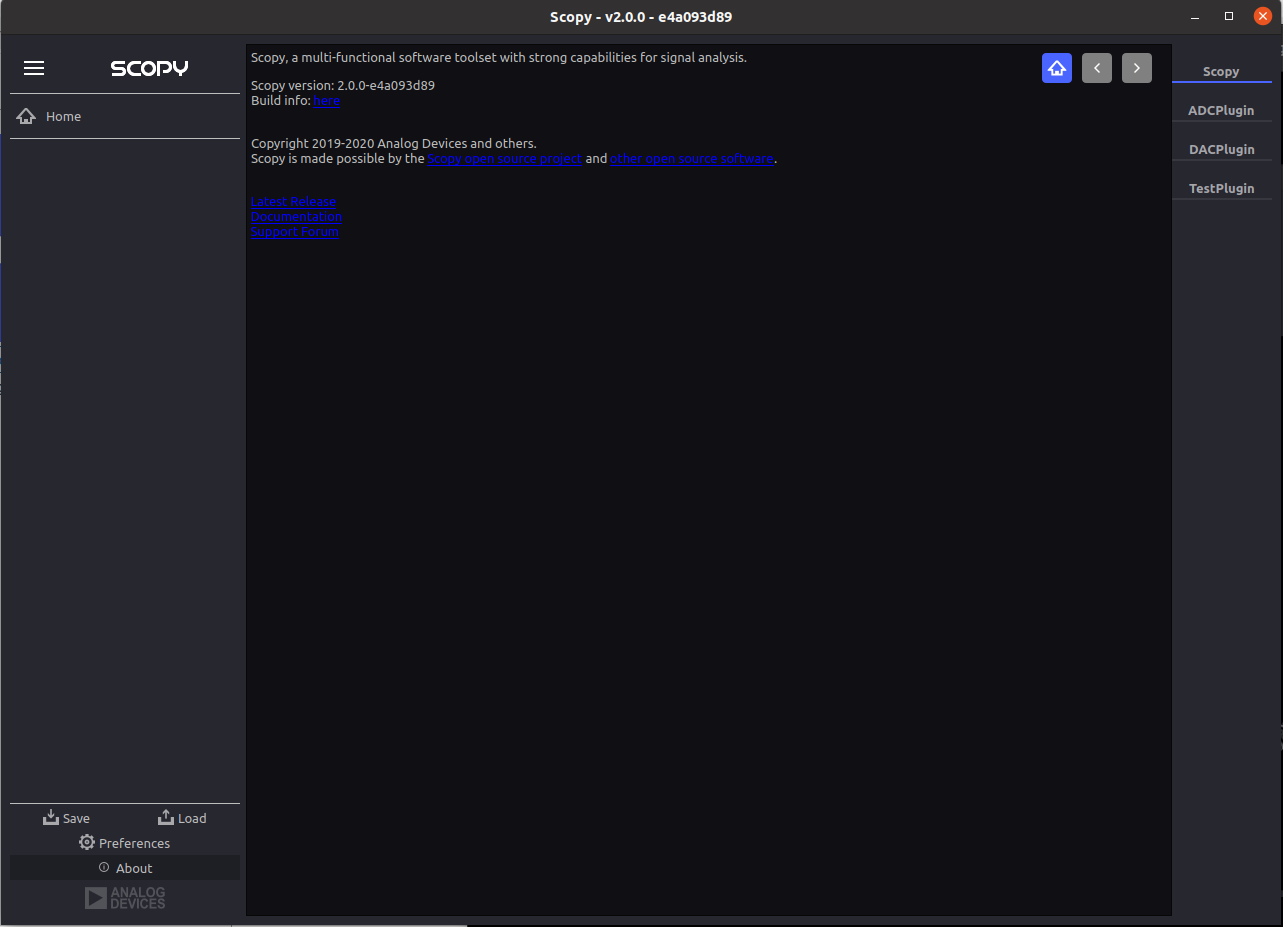Switch to the TestPlugin tab

[x=1221, y=189]
